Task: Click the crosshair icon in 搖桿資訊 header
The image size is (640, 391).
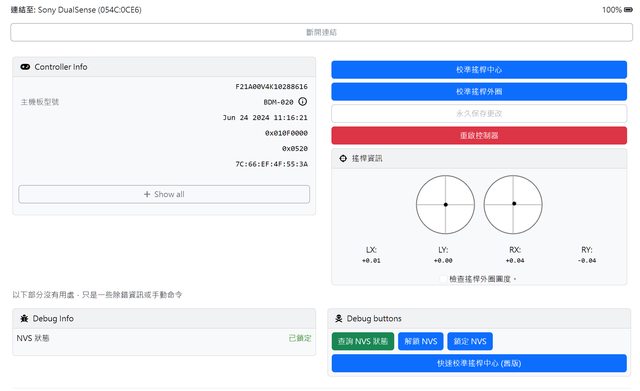Action: coord(343,158)
